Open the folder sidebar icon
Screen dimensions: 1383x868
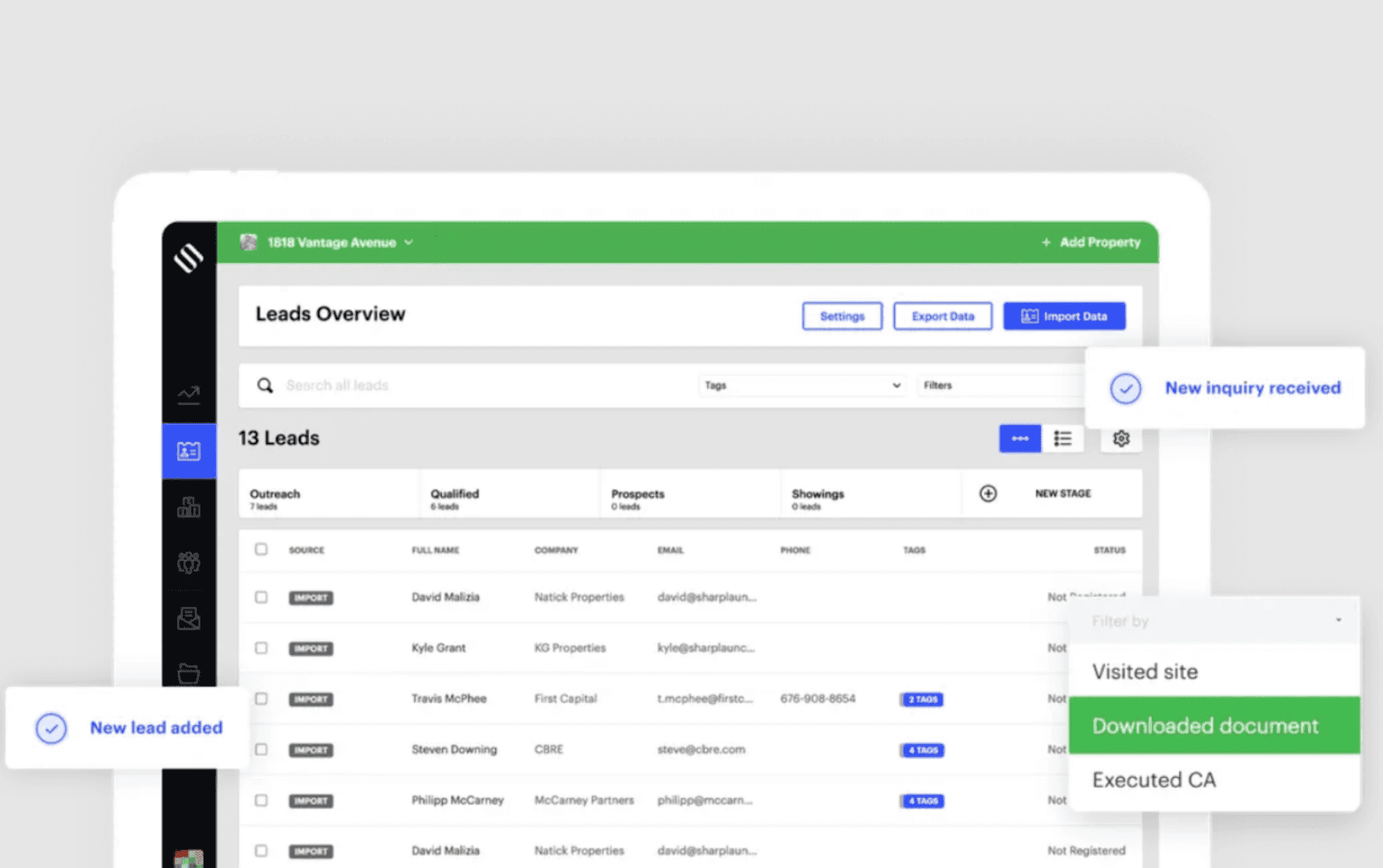(188, 673)
